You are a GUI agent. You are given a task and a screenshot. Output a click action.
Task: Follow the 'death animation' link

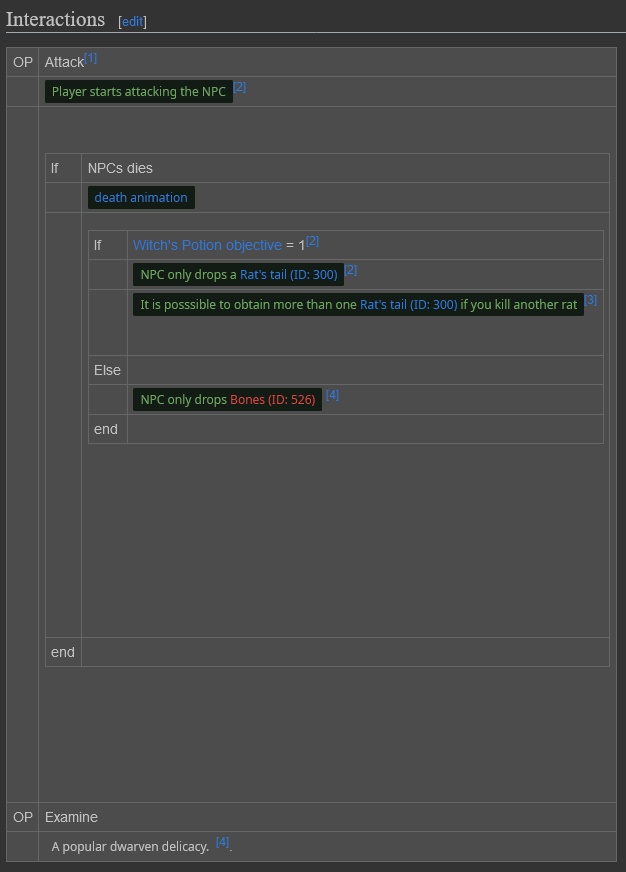point(141,198)
